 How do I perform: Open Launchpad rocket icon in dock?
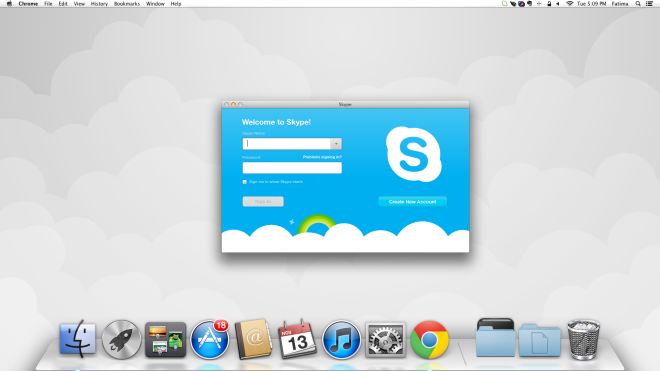tap(122, 339)
